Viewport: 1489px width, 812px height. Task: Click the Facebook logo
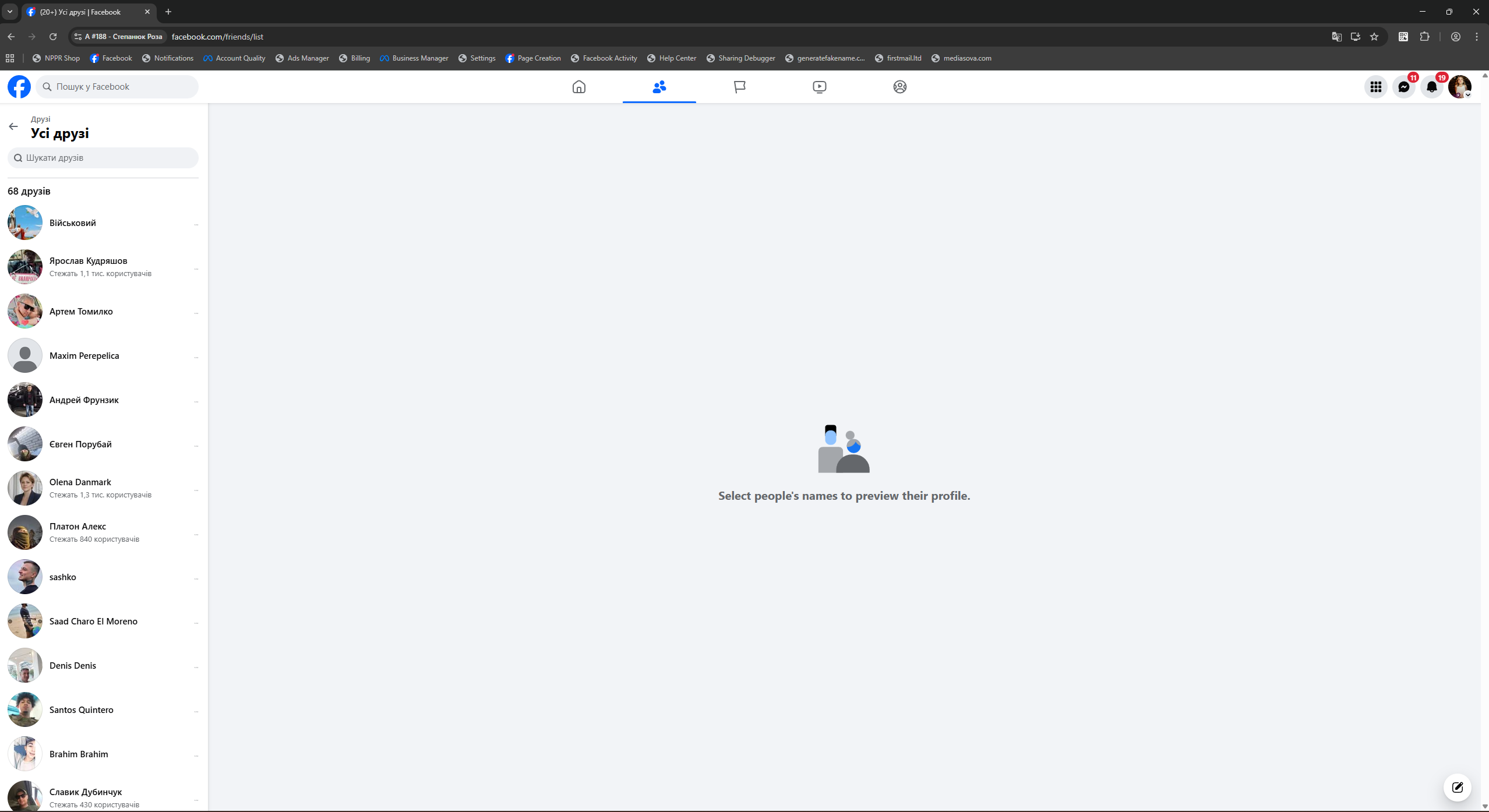tap(19, 87)
